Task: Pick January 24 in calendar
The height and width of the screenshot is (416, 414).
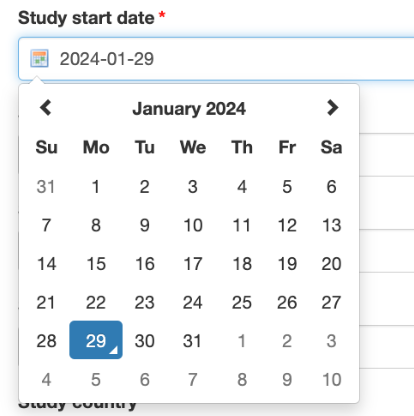Action: (x=193, y=302)
